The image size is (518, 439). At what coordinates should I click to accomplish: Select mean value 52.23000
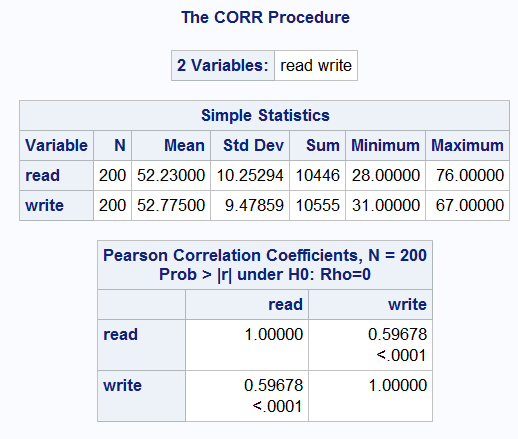[171, 175]
